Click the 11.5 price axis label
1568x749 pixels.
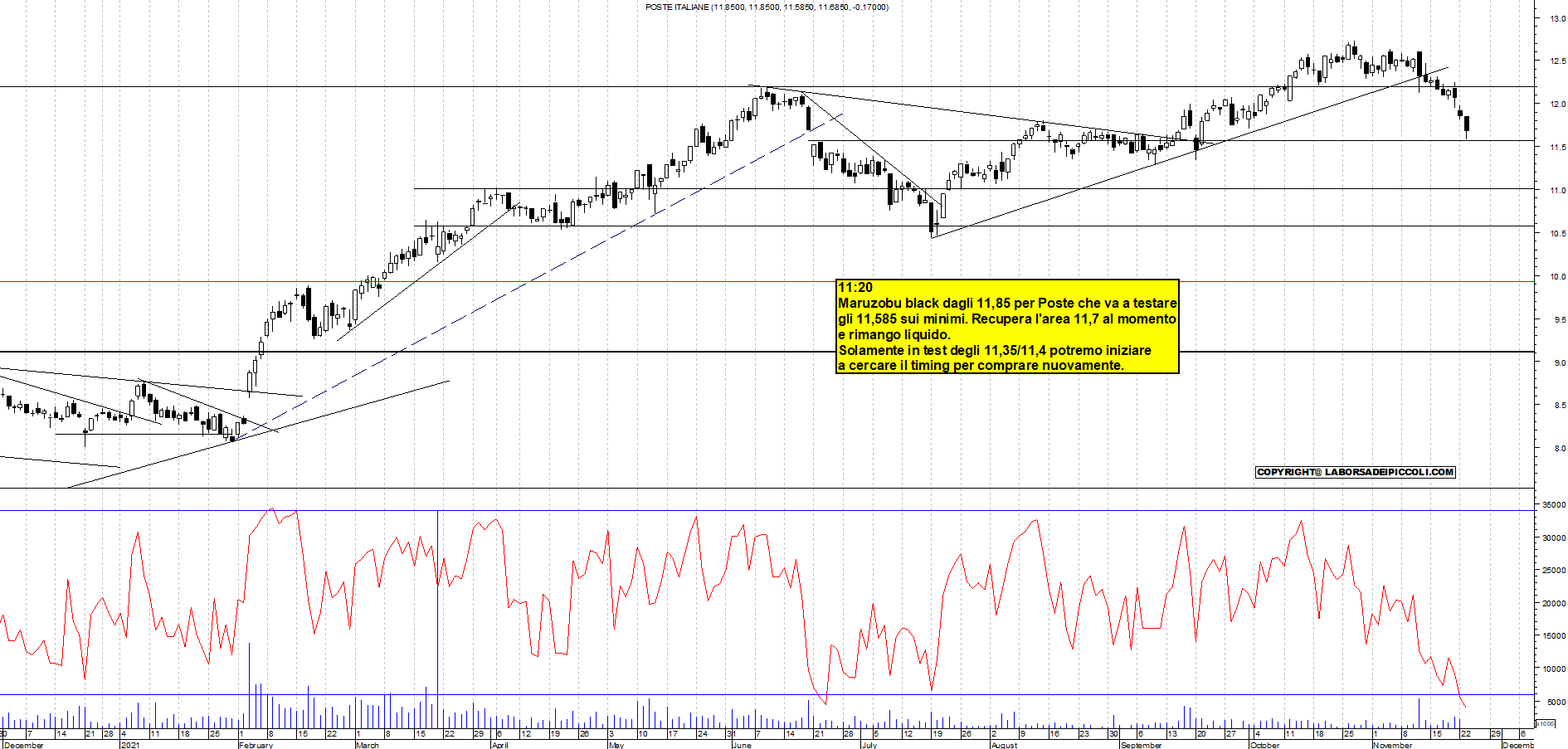[x=1557, y=148]
